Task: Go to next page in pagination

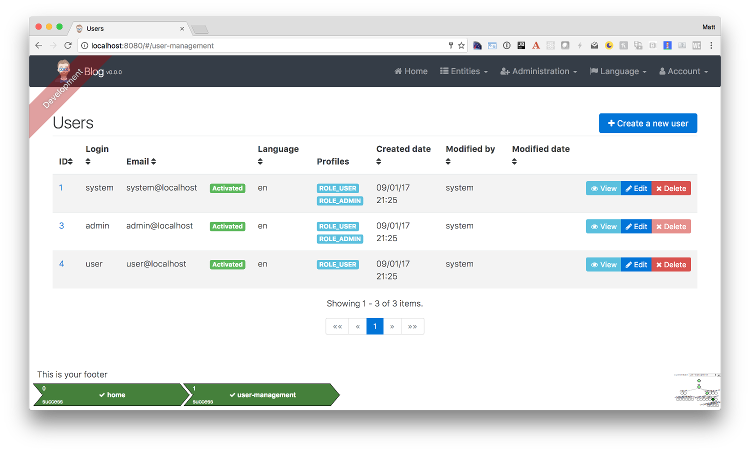Action: click(x=392, y=326)
